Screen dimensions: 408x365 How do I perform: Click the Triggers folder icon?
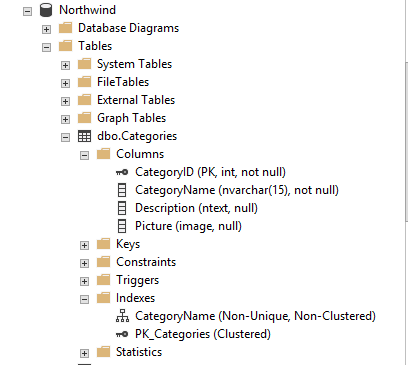click(103, 280)
